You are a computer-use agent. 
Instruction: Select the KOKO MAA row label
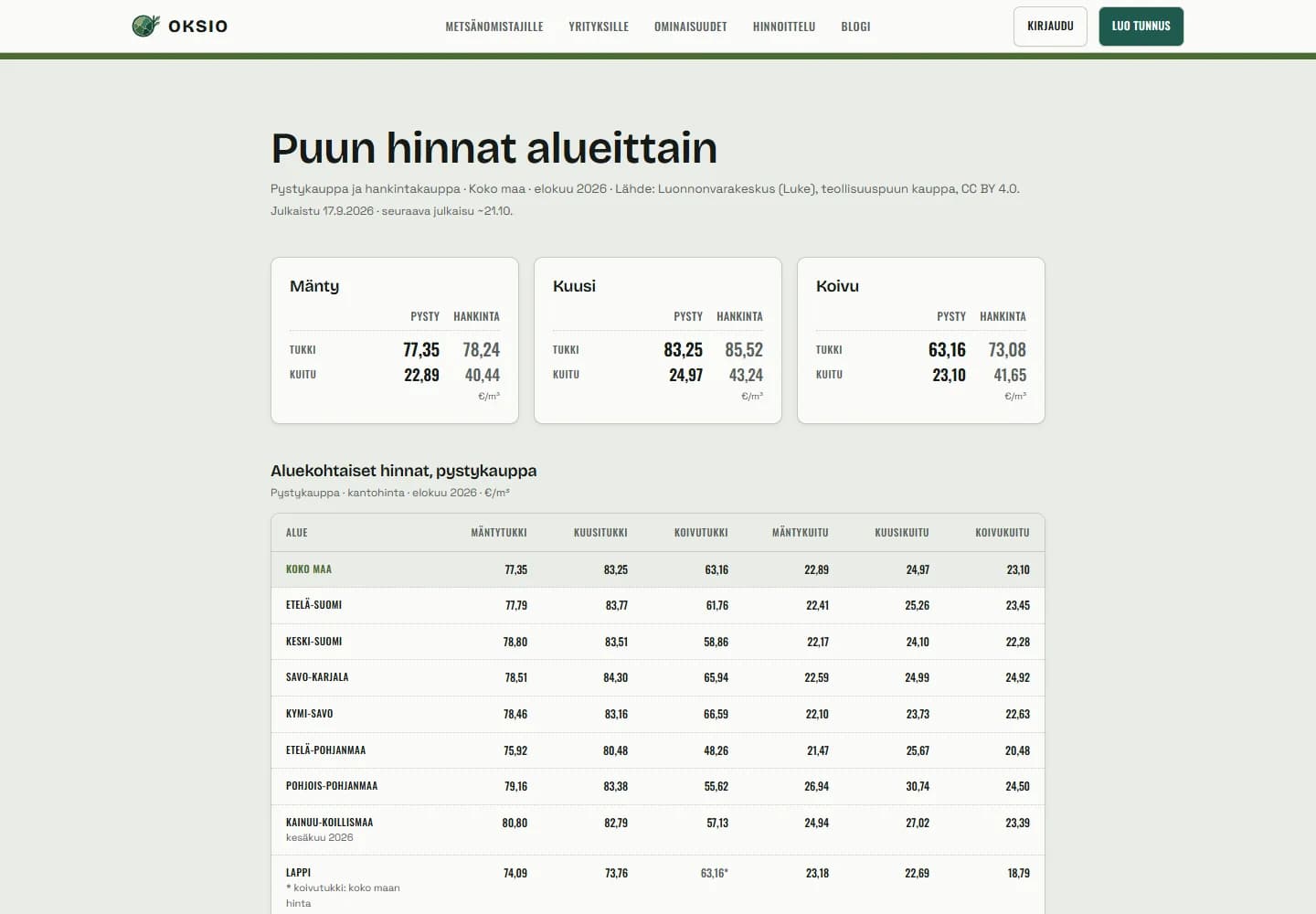tap(309, 569)
